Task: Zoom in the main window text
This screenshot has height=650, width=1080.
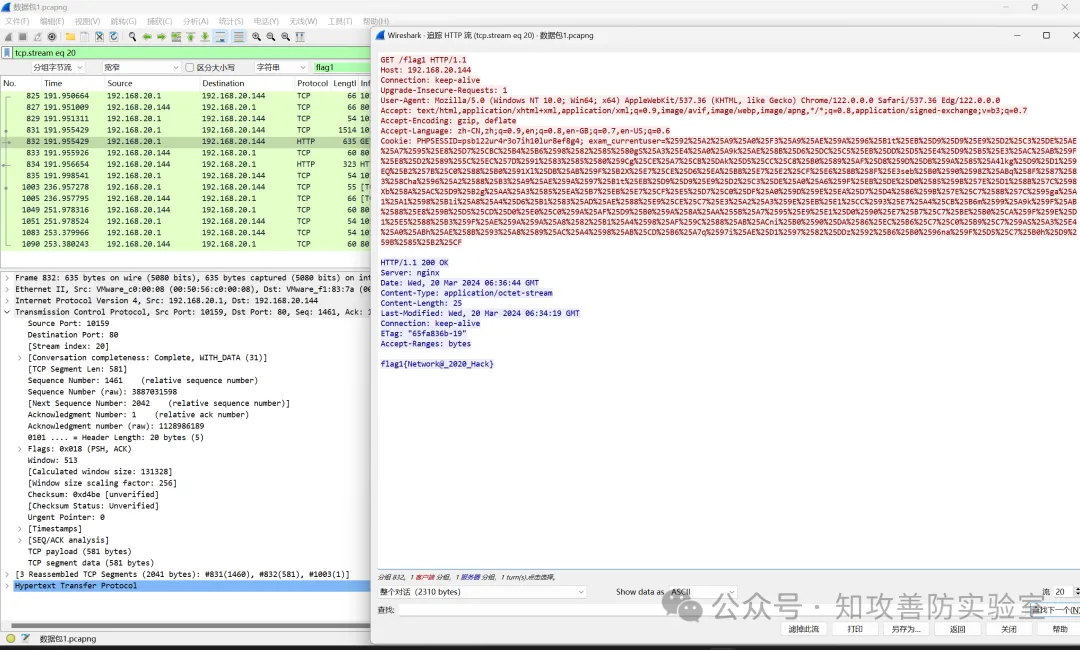Action: [256, 36]
